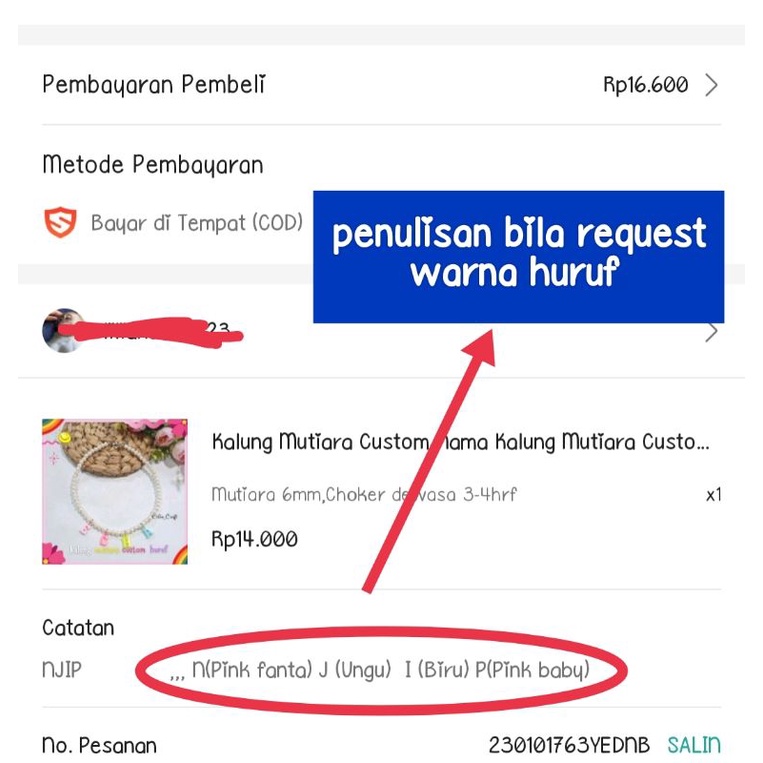Tap the Pembayaran Pembeli label
Viewport: 763px width, 763px height.
click(x=154, y=85)
